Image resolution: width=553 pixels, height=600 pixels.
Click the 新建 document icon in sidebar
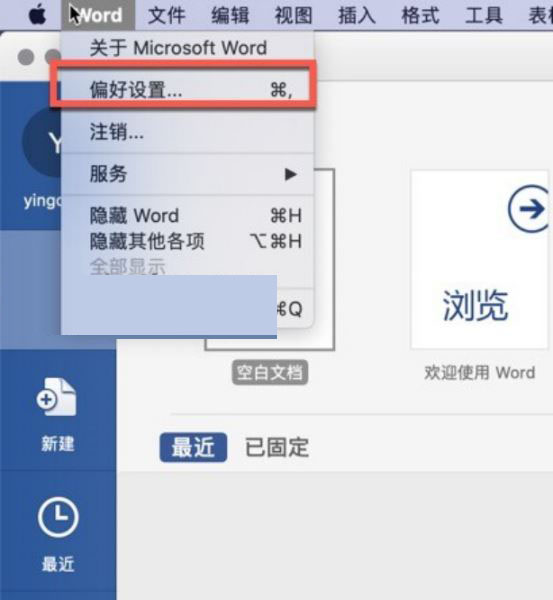pos(57,398)
